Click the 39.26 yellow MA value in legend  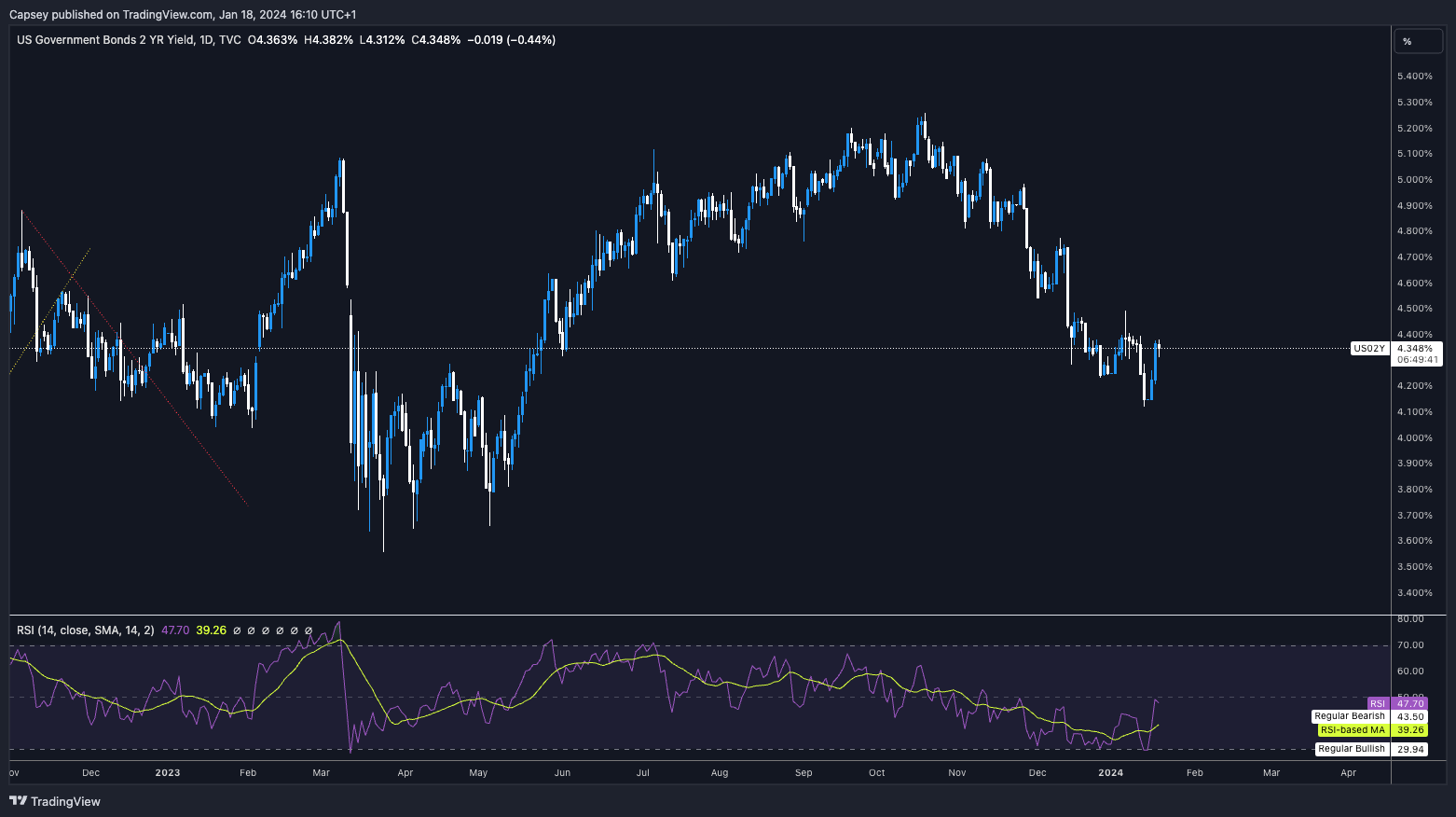(211, 630)
